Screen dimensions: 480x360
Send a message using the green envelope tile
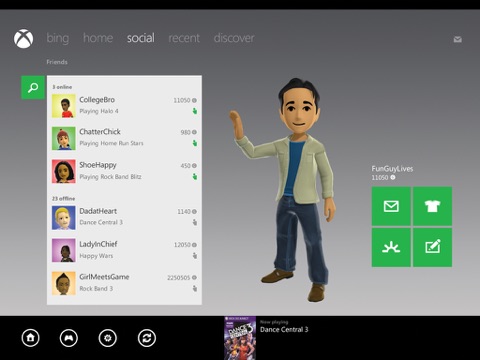click(x=391, y=206)
